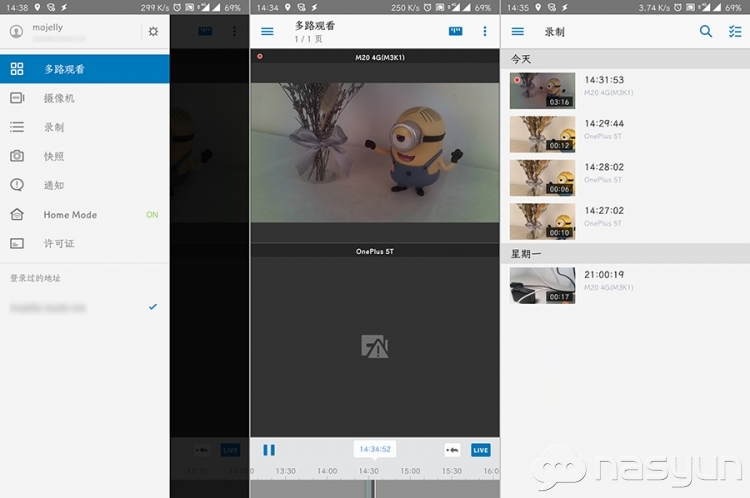Click the location status icon at 14:38
The height and width of the screenshot is (498, 750).
click(x=37, y=7)
